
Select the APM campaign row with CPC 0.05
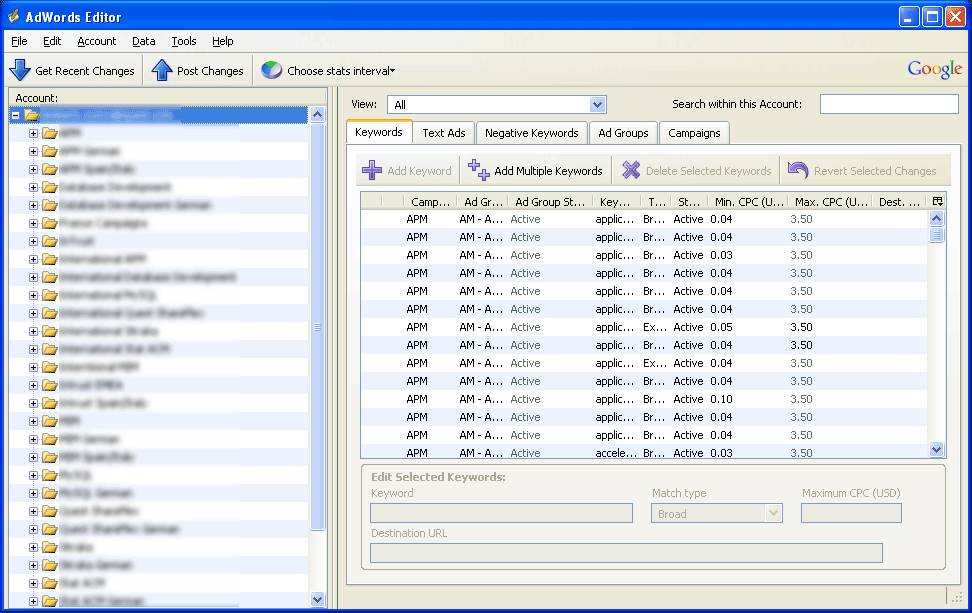(x=600, y=327)
